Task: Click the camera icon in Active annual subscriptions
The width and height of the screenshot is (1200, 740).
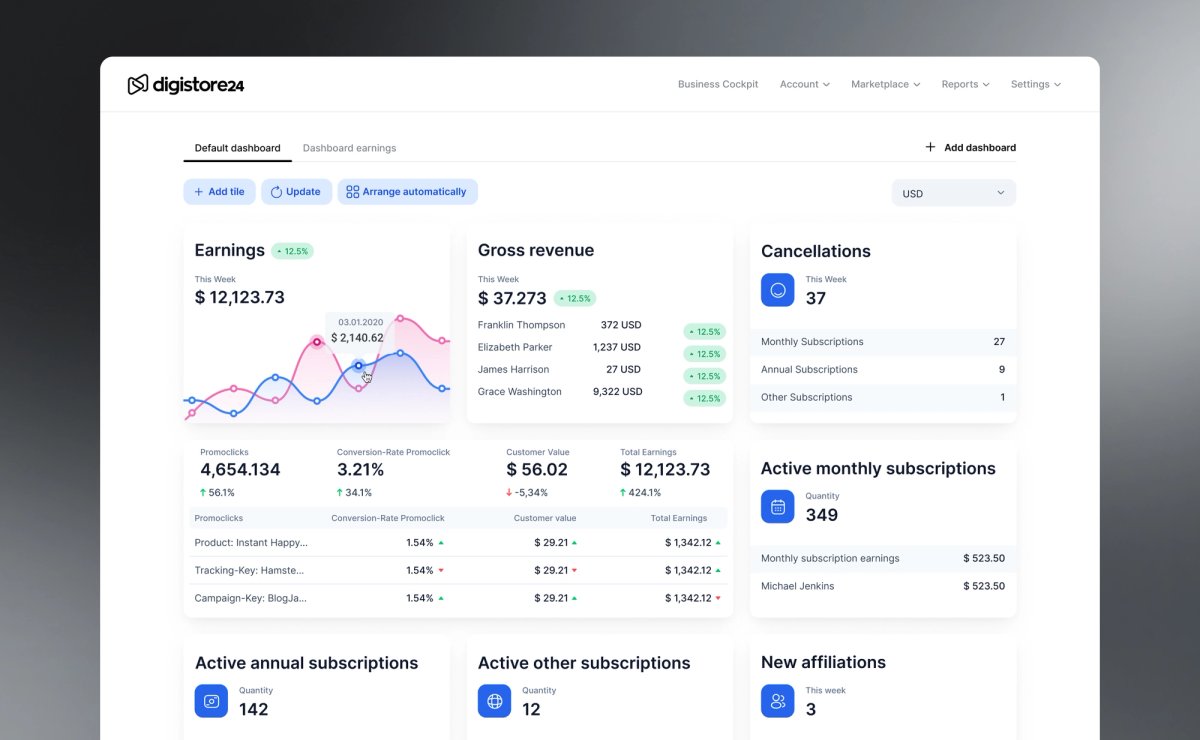Action: (211, 701)
